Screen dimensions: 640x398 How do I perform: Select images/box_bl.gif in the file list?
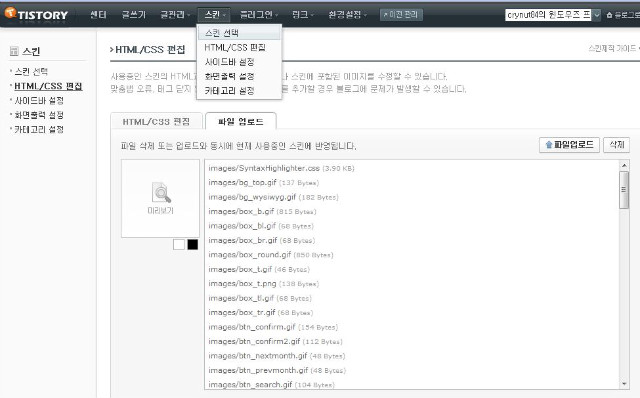coord(261,226)
